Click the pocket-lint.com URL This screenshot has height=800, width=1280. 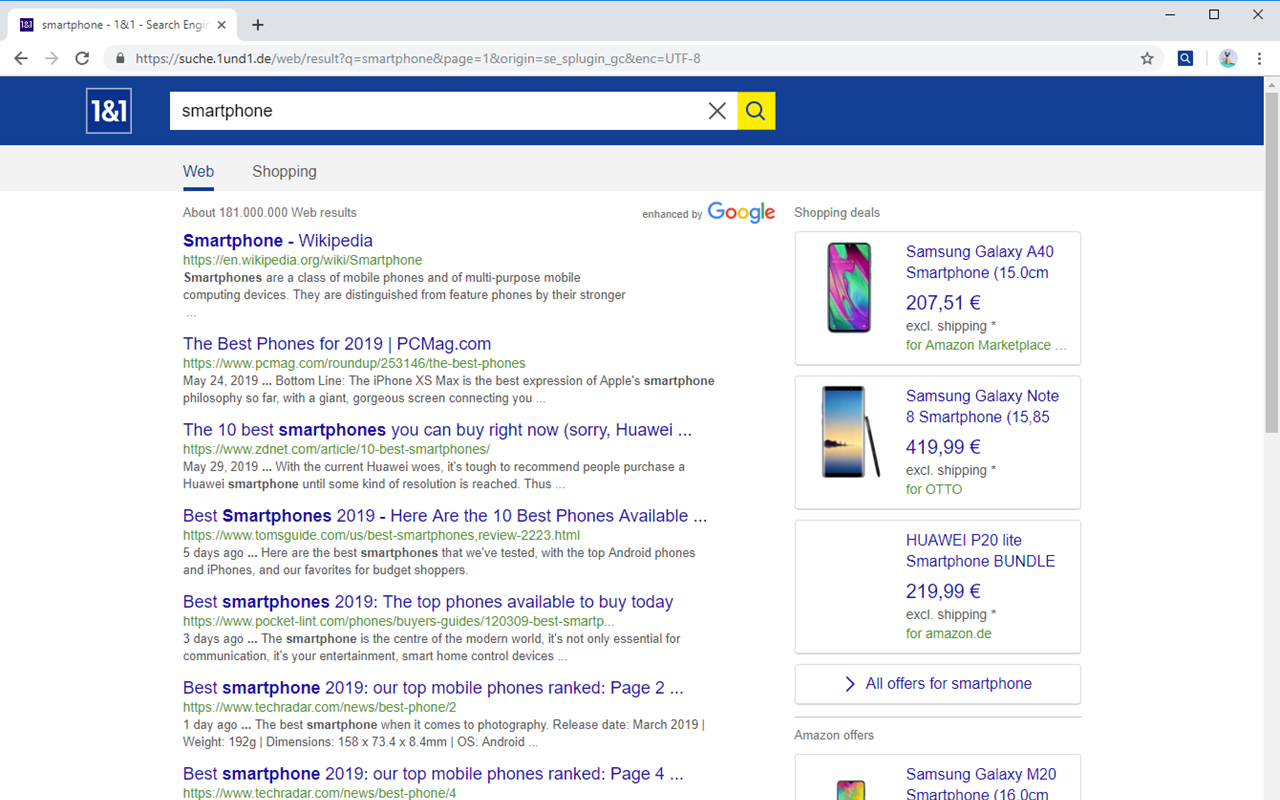pos(398,621)
